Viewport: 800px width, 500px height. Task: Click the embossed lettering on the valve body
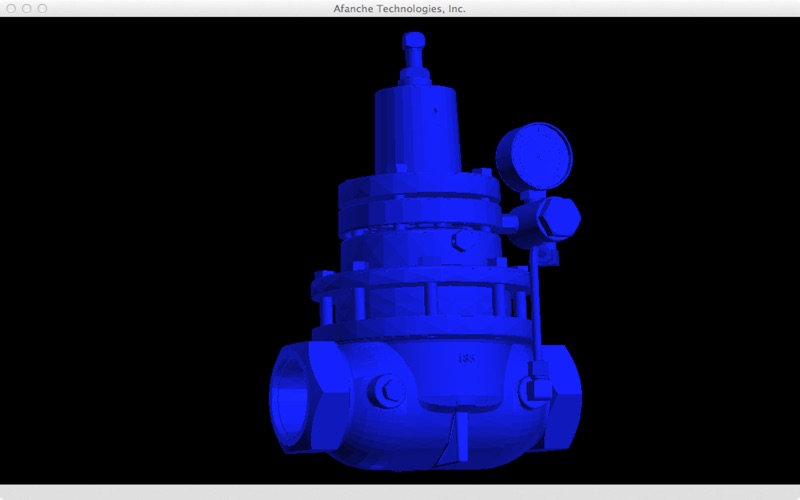click(x=465, y=358)
